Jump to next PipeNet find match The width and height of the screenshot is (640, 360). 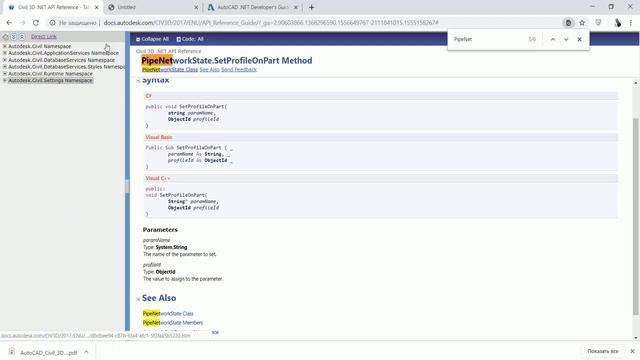566,40
